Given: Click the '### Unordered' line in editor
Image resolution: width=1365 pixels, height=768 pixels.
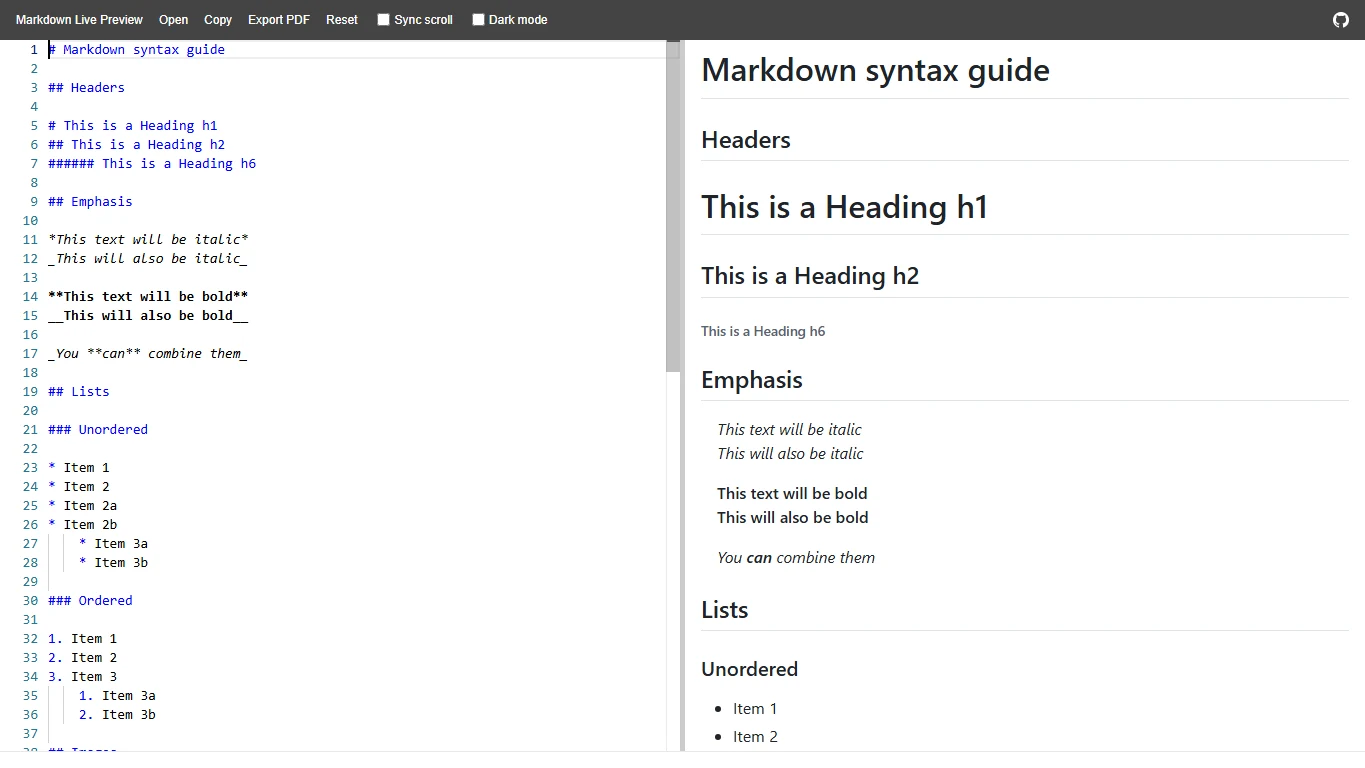Looking at the screenshot, I should 98,429.
